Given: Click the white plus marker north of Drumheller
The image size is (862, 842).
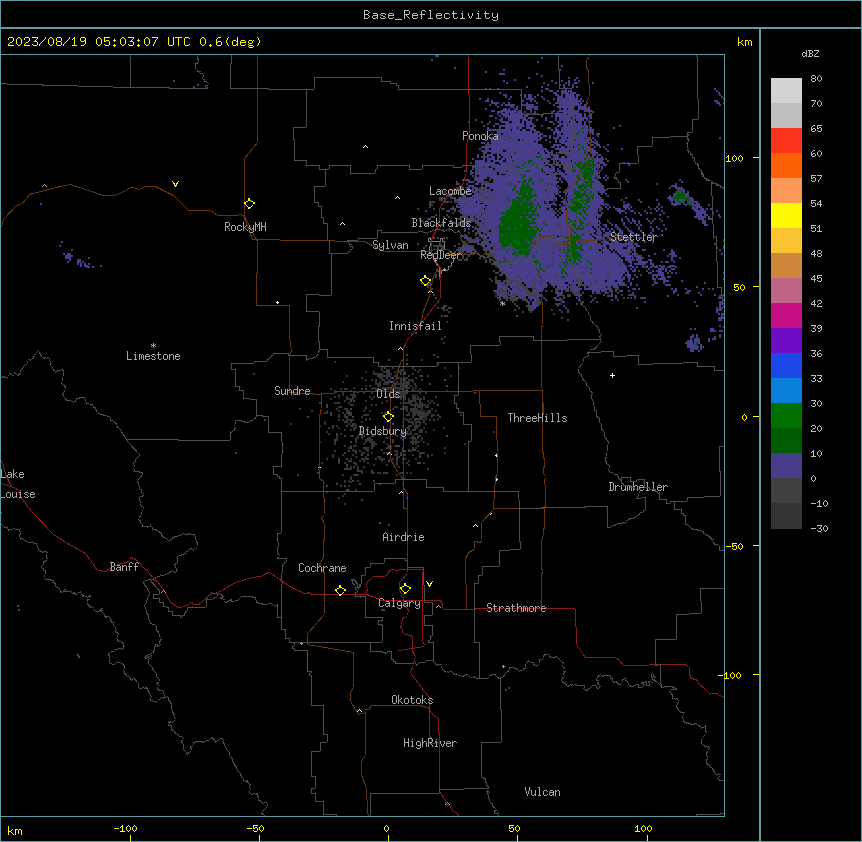Looking at the screenshot, I should pyautogui.click(x=612, y=375).
